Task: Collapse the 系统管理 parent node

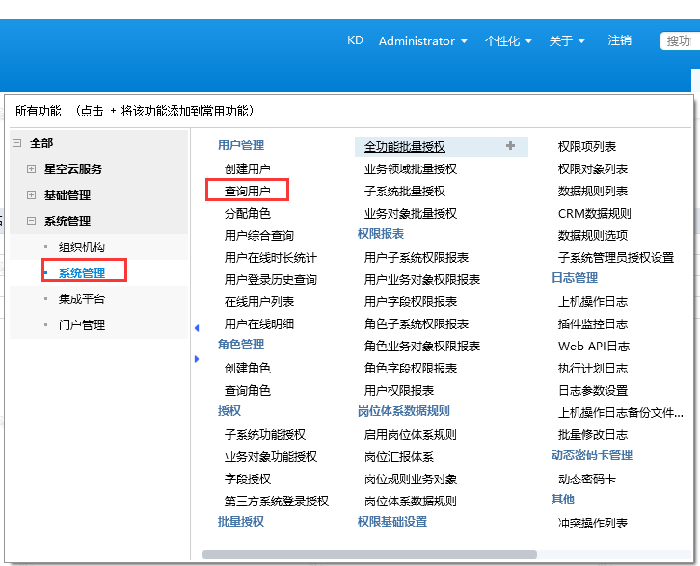Action: pos(31,221)
